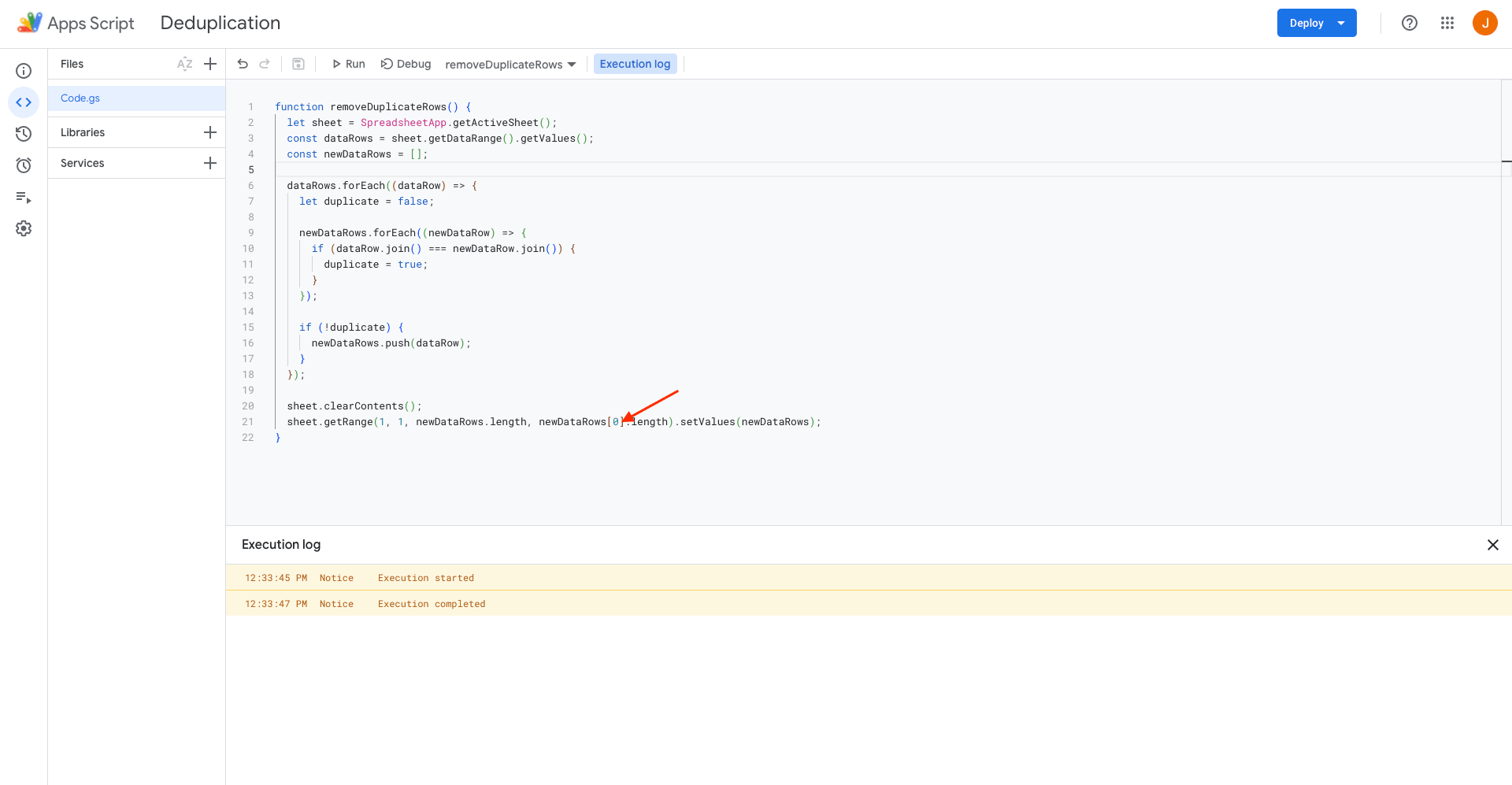
Task: Undo the last code edit
Action: click(x=243, y=64)
